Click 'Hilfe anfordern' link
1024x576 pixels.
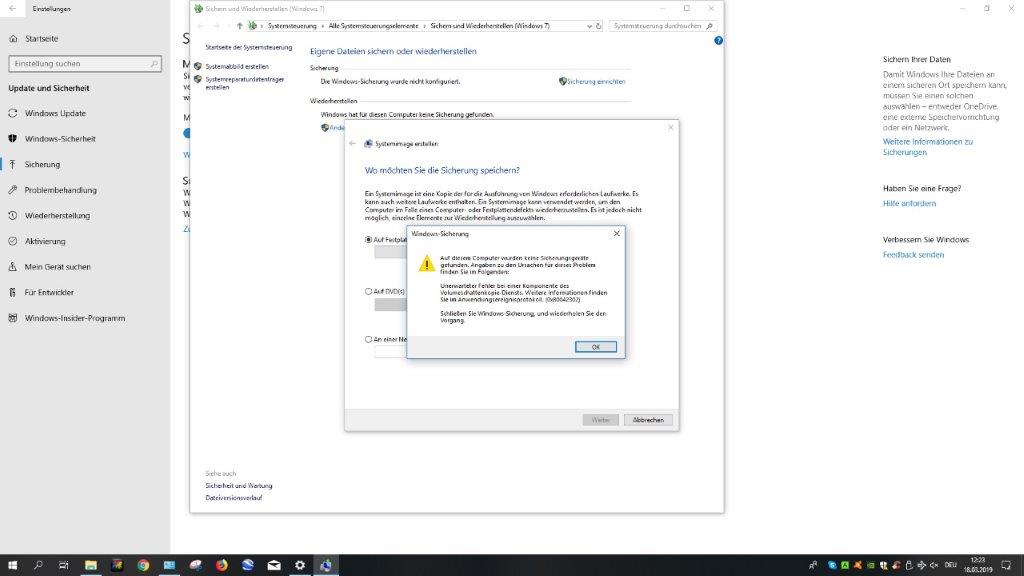point(909,203)
